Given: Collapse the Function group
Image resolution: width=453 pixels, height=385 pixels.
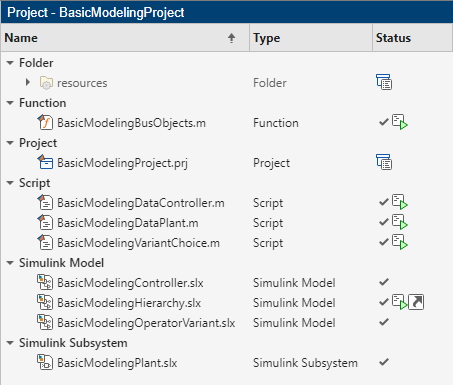Looking at the screenshot, I should click(10, 103).
